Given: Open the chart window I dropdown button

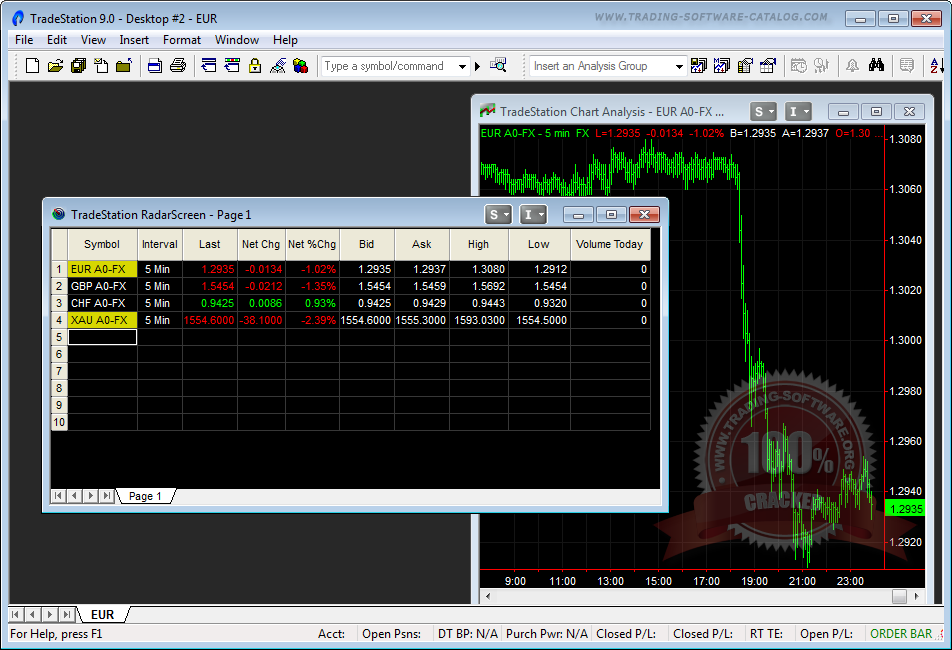Looking at the screenshot, I should tap(798, 112).
